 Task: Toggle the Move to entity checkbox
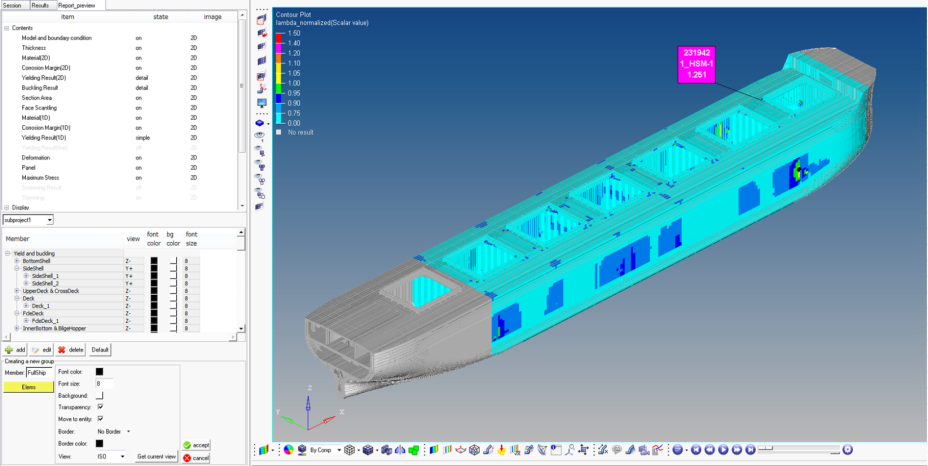click(100, 419)
